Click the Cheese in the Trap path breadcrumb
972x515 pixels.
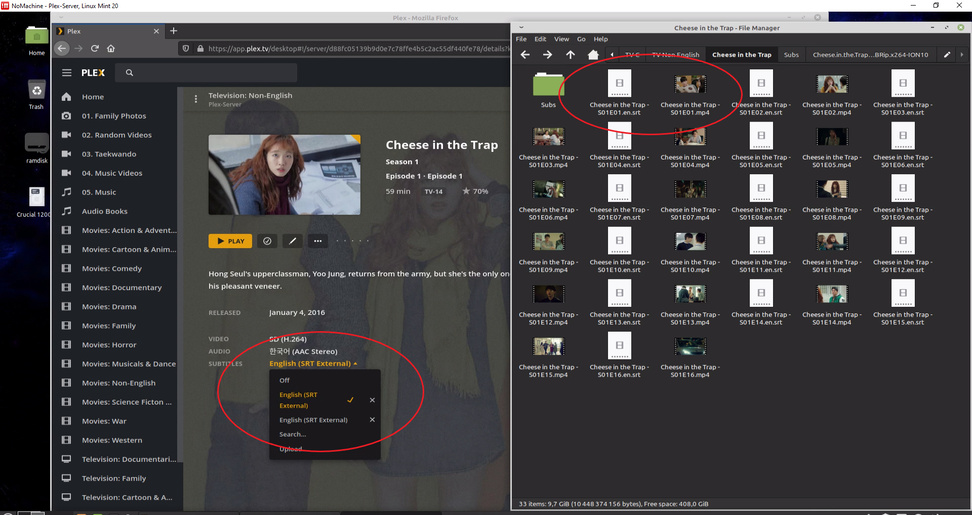pyautogui.click(x=742, y=55)
